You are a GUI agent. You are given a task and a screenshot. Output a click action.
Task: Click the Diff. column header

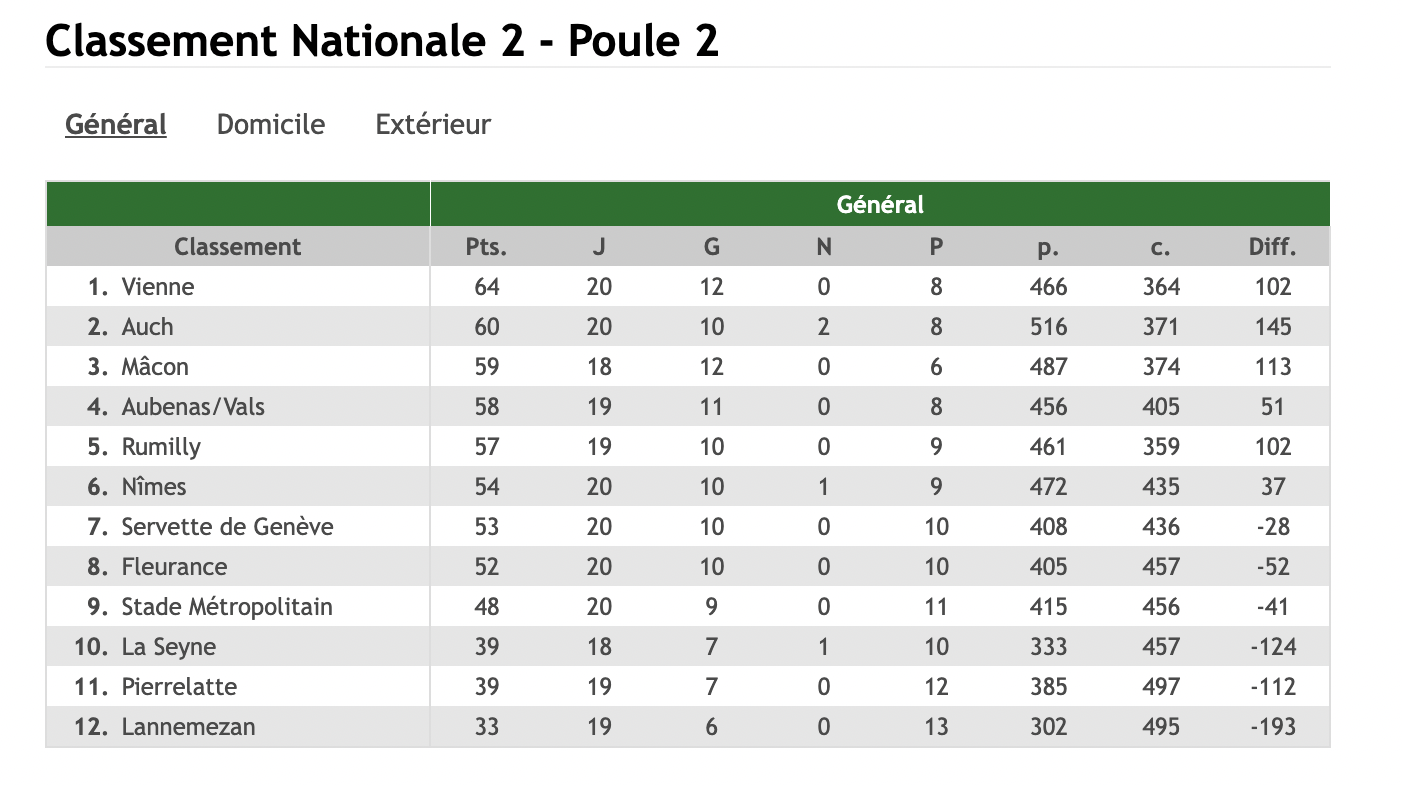(x=1272, y=247)
